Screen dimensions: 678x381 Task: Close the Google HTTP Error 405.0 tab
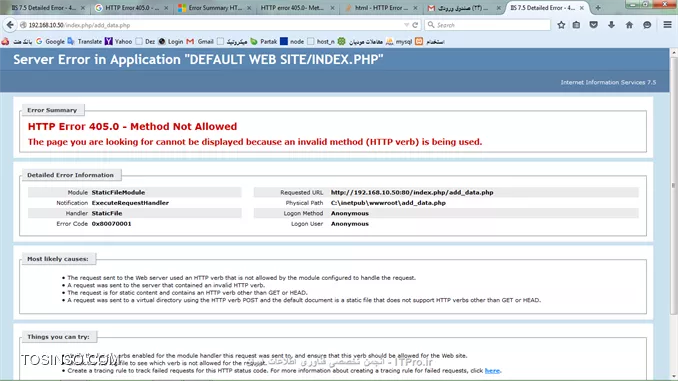(x=166, y=8)
